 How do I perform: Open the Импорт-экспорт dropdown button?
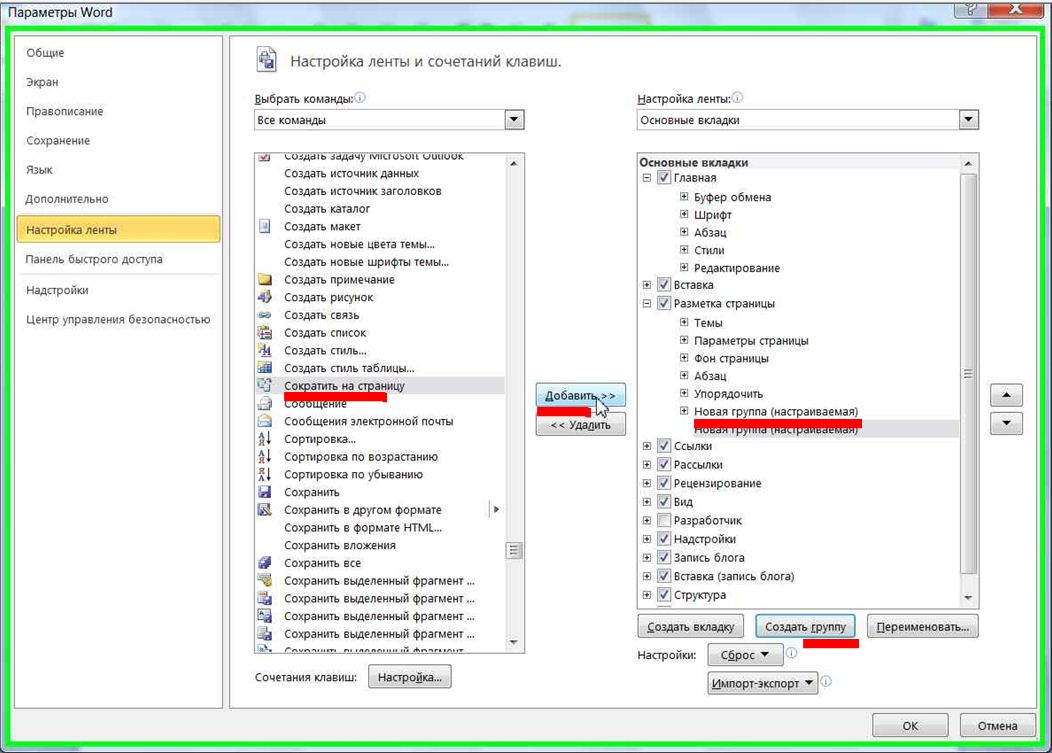762,683
